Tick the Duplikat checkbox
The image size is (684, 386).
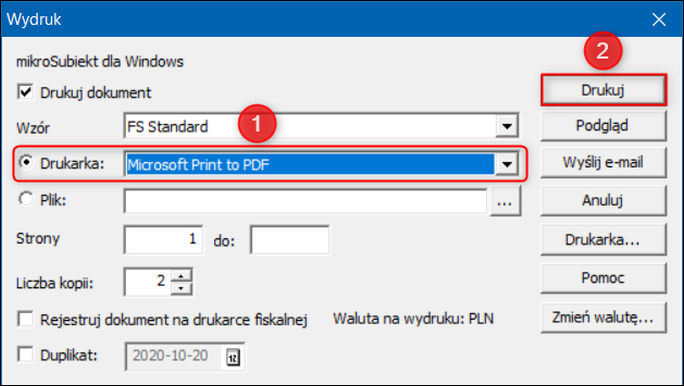25,354
